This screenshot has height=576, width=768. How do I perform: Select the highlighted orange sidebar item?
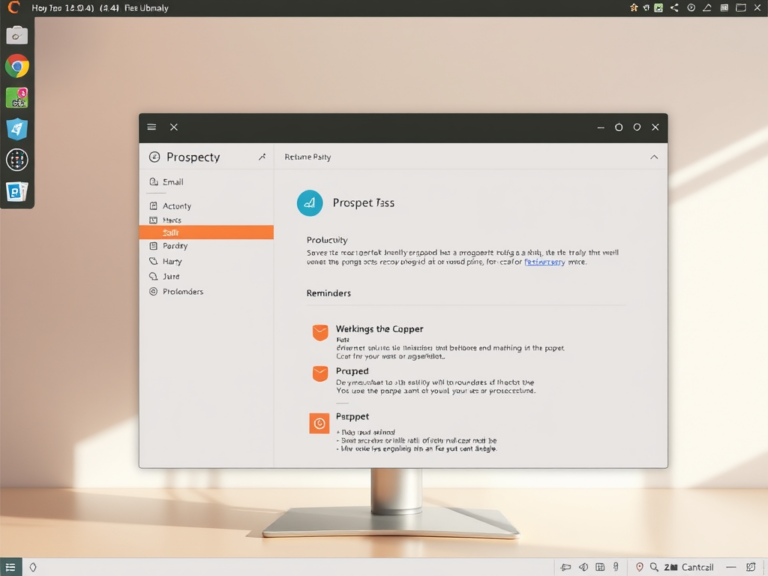click(x=206, y=232)
